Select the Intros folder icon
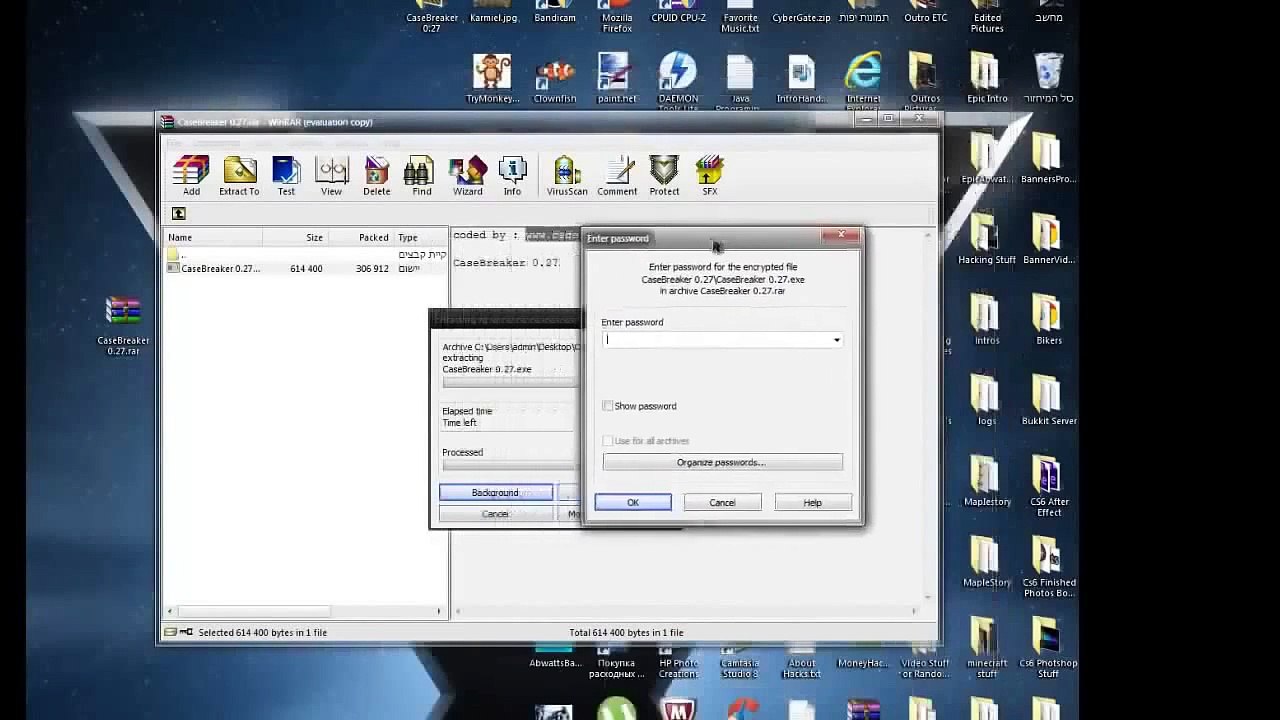This screenshot has height=720, width=1280. click(x=987, y=320)
